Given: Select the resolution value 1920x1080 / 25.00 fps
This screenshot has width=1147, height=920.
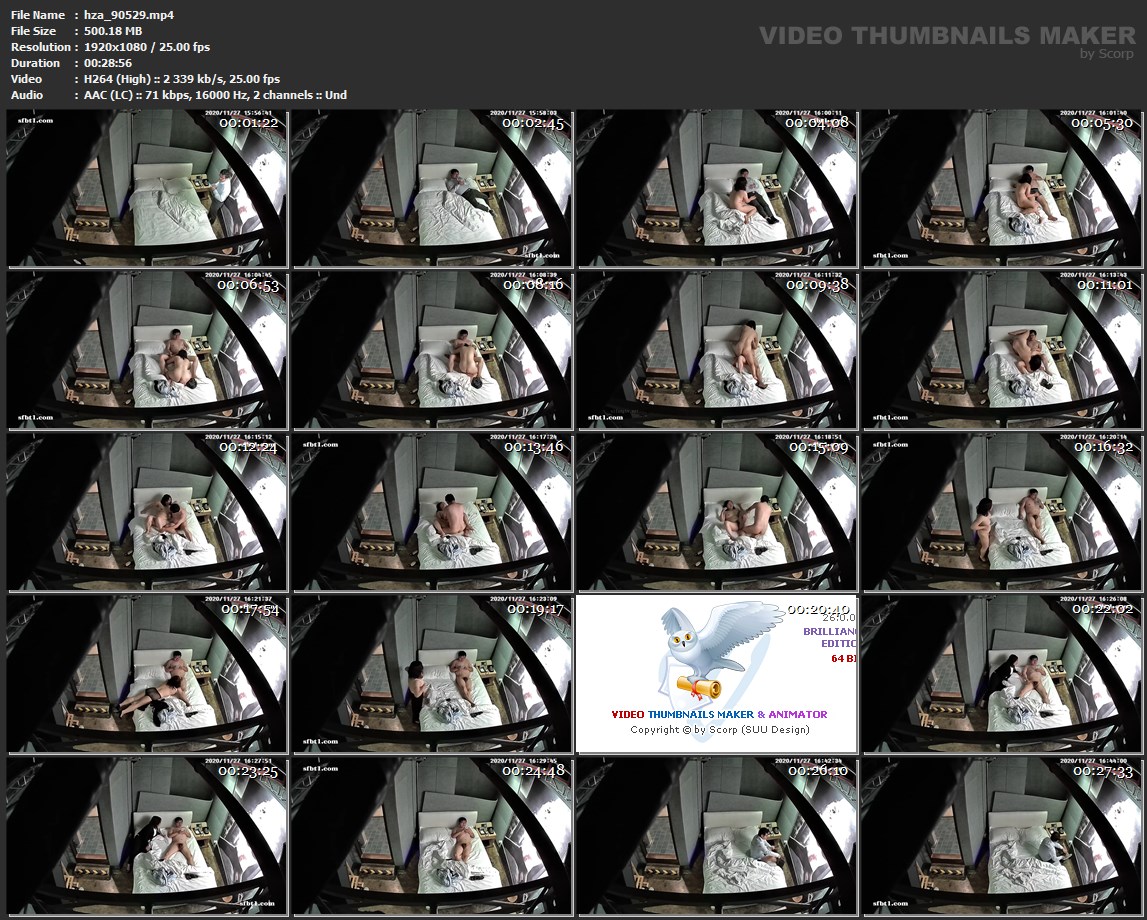Looking at the screenshot, I should point(147,47).
